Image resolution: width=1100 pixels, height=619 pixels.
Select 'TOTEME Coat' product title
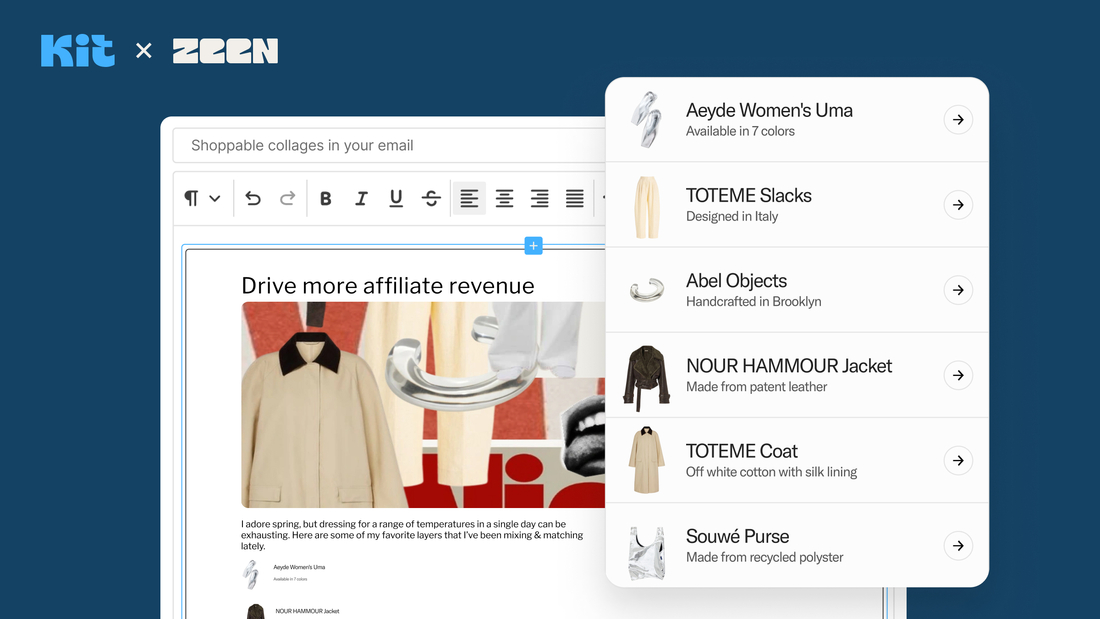[x=742, y=451]
